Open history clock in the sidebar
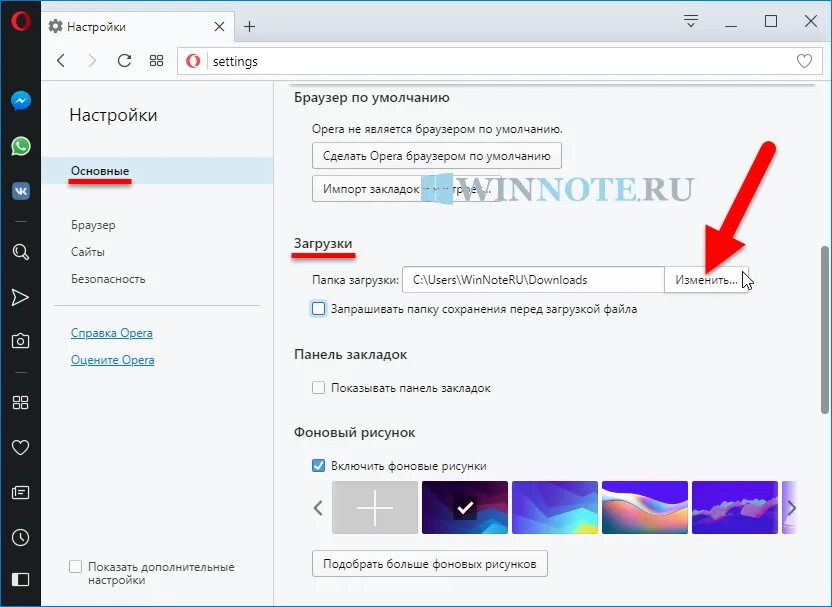 pyautogui.click(x=20, y=537)
